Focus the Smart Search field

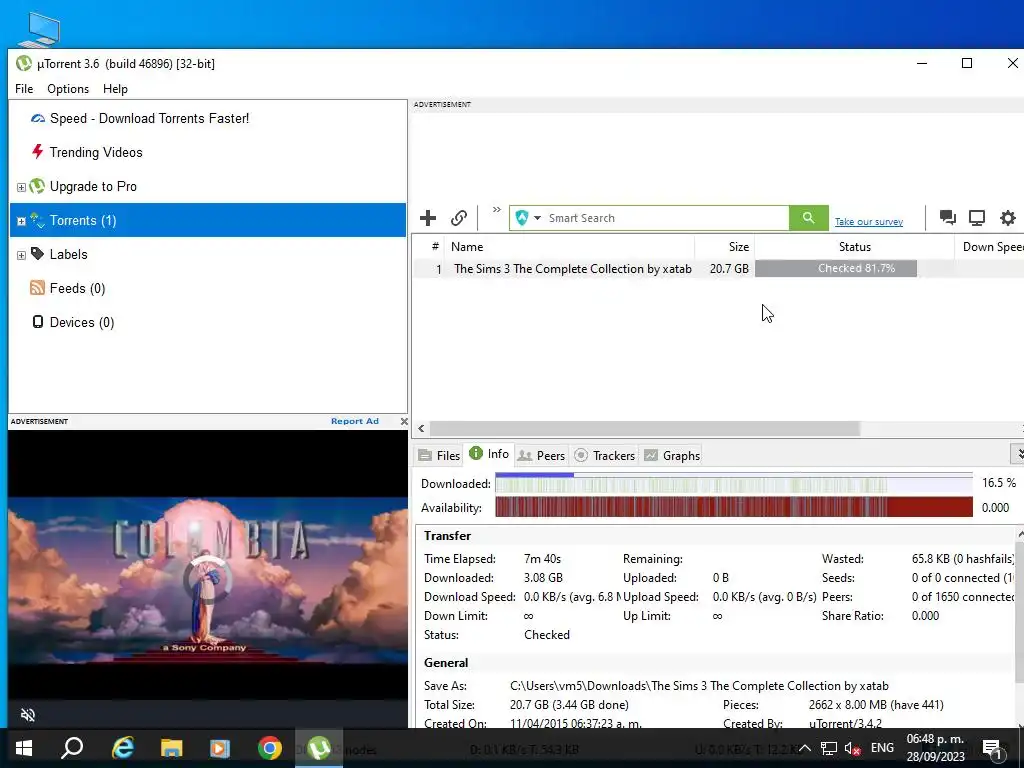[666, 218]
